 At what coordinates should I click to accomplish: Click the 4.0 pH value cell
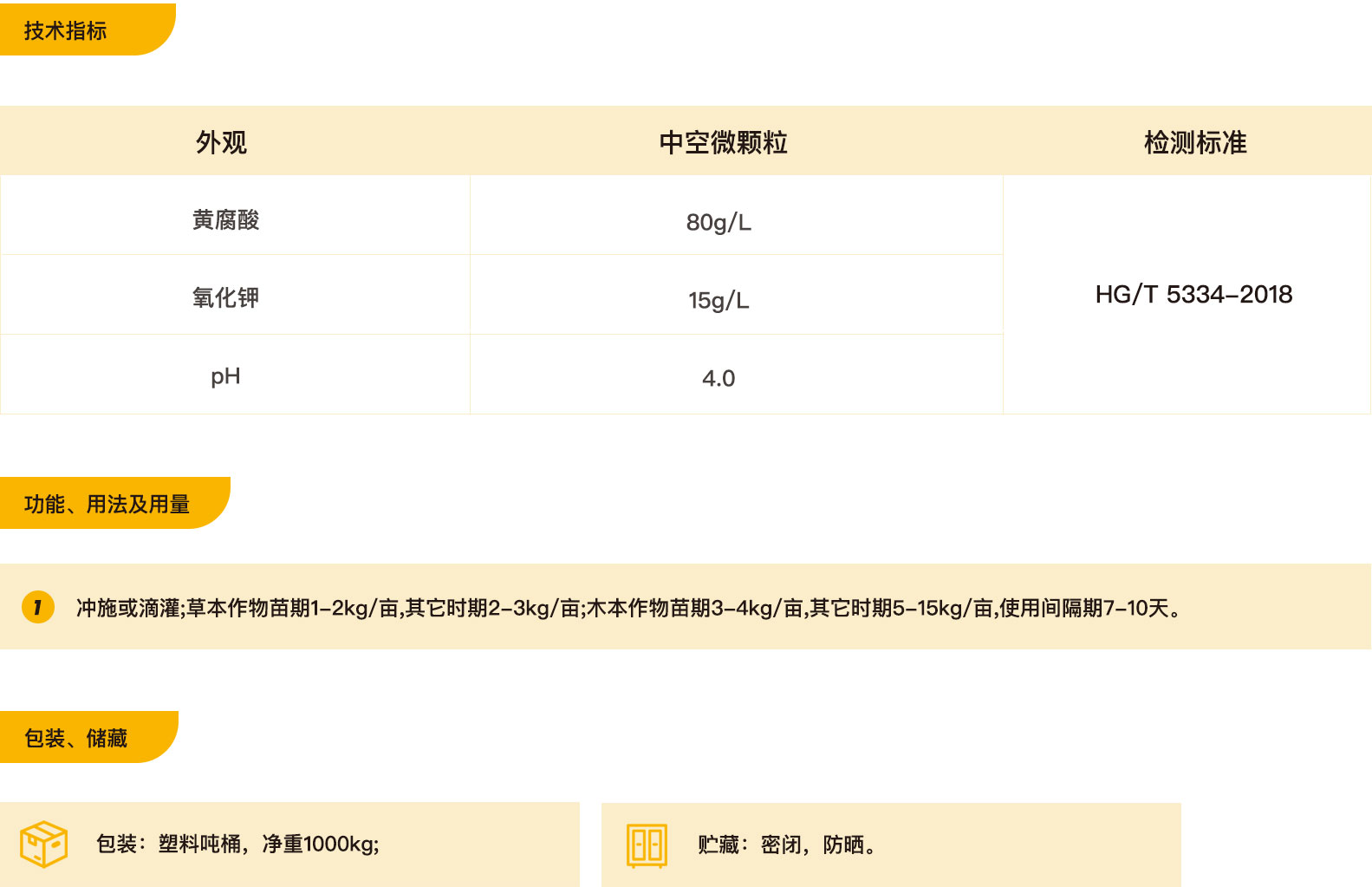coord(719,379)
